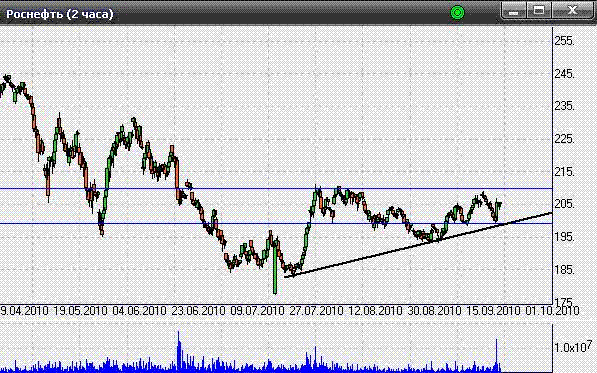Viewport: 597px width, 373px height.
Task: Click the green circular indicator icon
Action: [x=457, y=13]
